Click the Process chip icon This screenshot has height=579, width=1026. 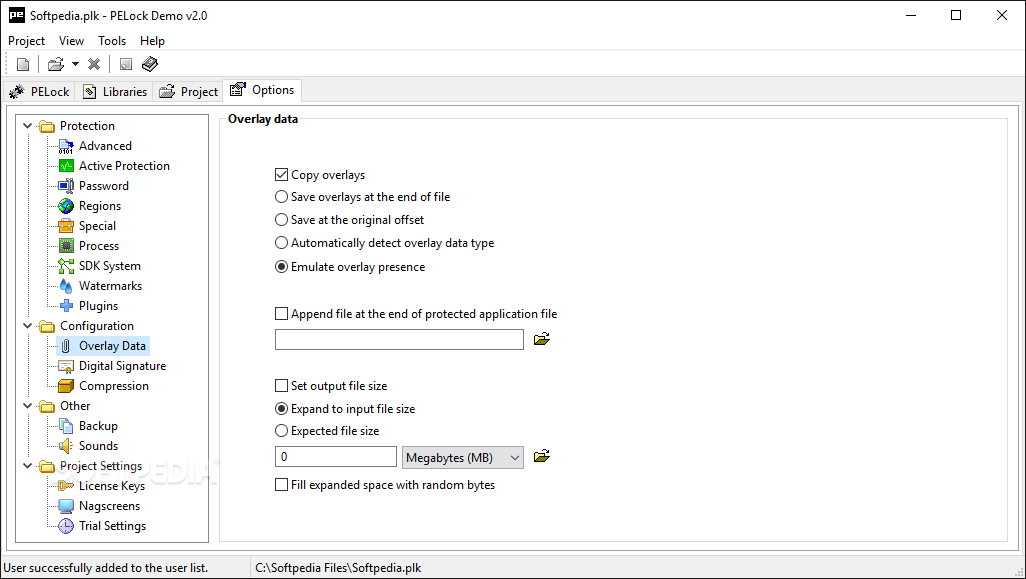pyautogui.click(x=66, y=246)
